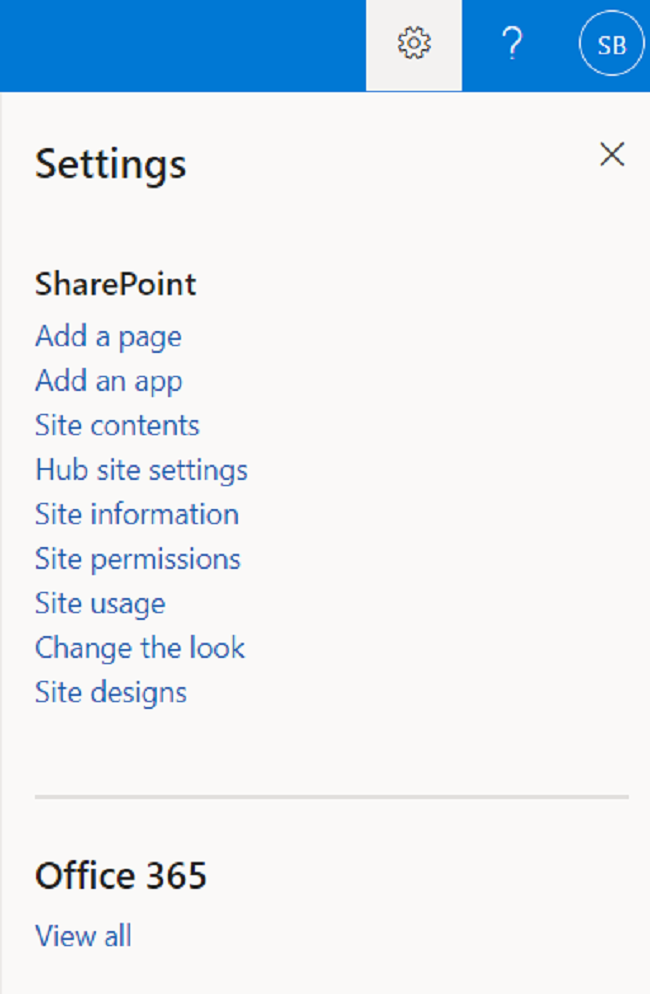Click Add an app
The image size is (650, 994).
point(108,381)
